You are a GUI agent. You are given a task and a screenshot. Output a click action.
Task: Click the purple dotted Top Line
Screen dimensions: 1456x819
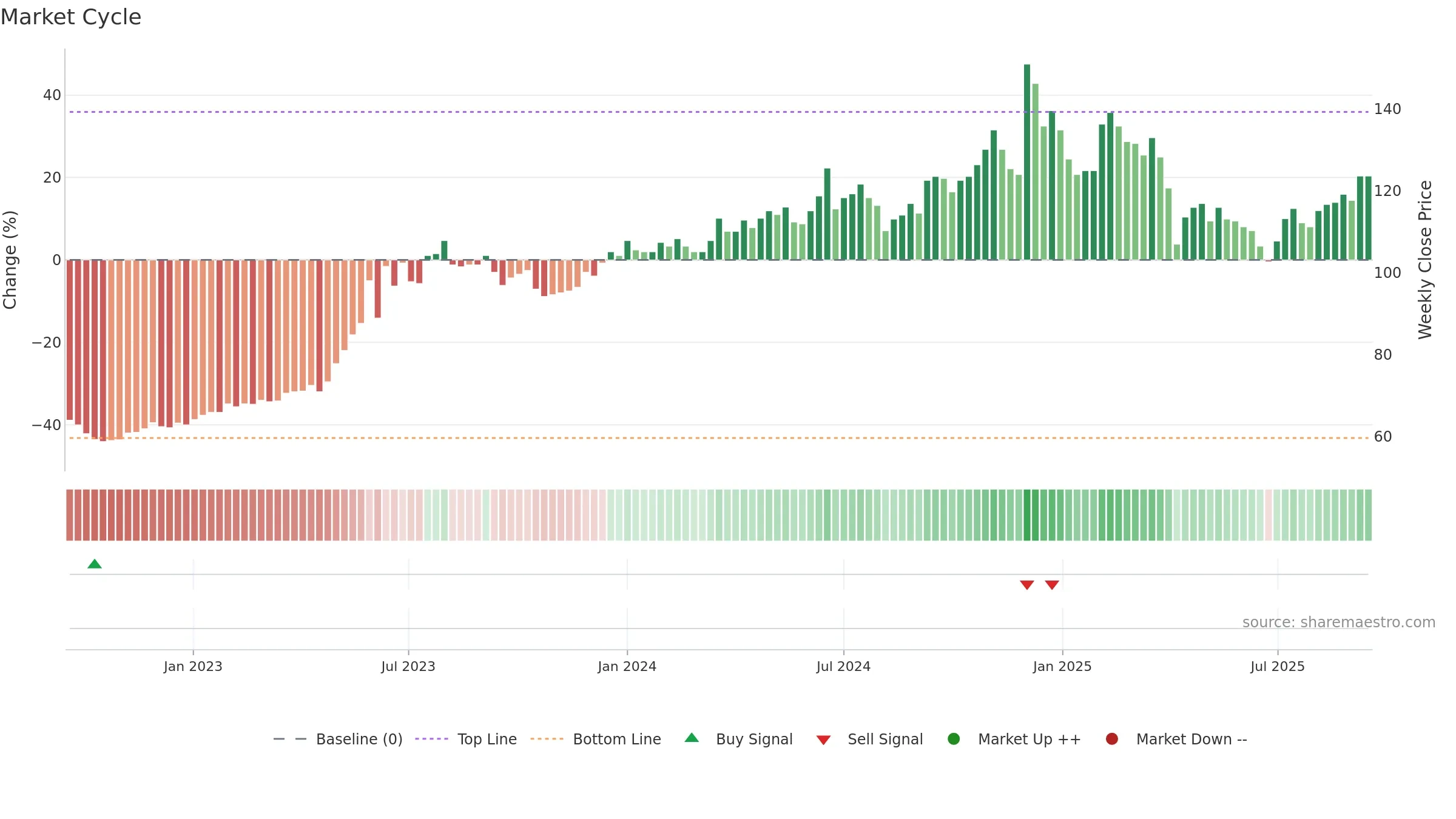point(719,112)
